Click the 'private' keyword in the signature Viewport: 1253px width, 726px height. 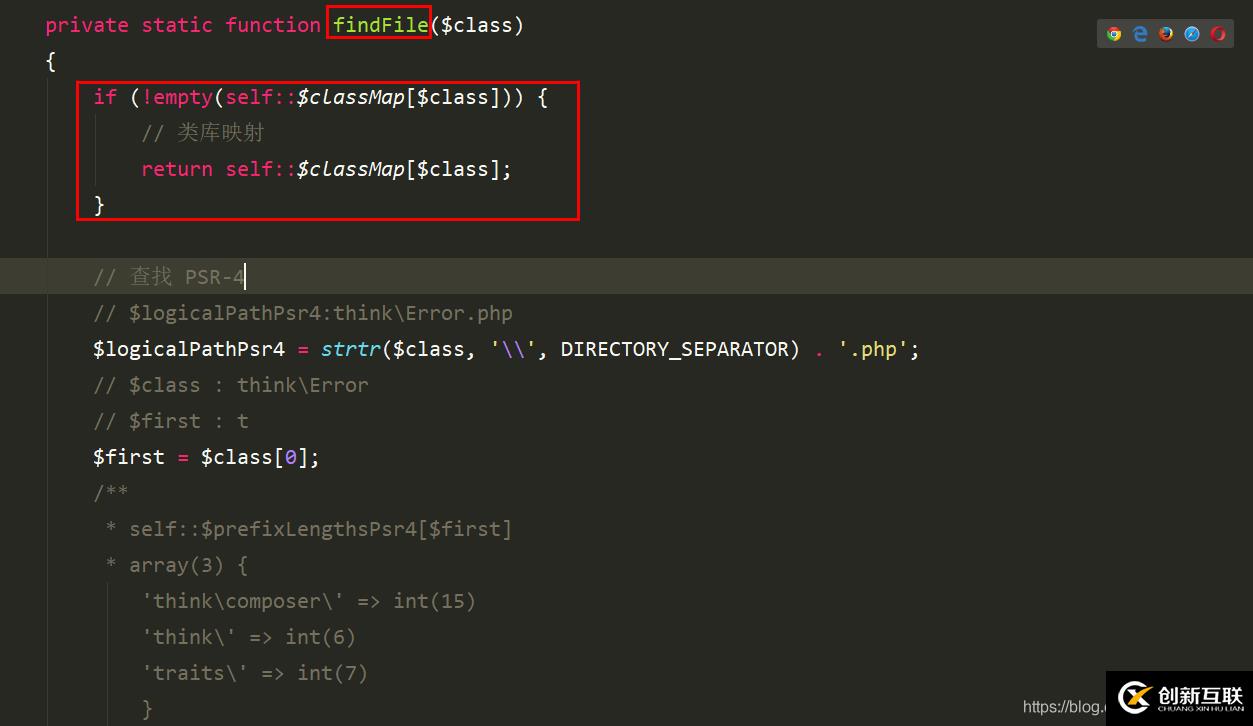tap(87, 25)
